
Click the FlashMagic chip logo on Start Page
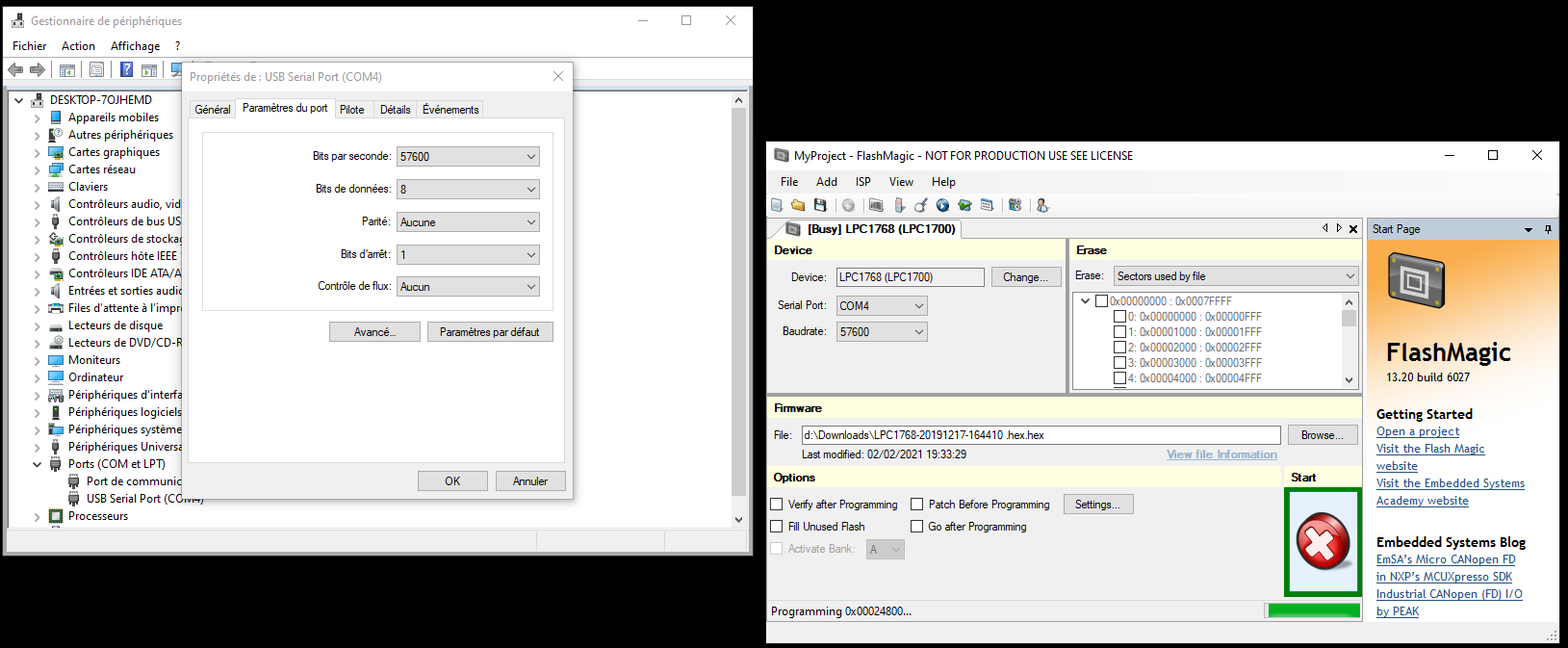click(1416, 279)
